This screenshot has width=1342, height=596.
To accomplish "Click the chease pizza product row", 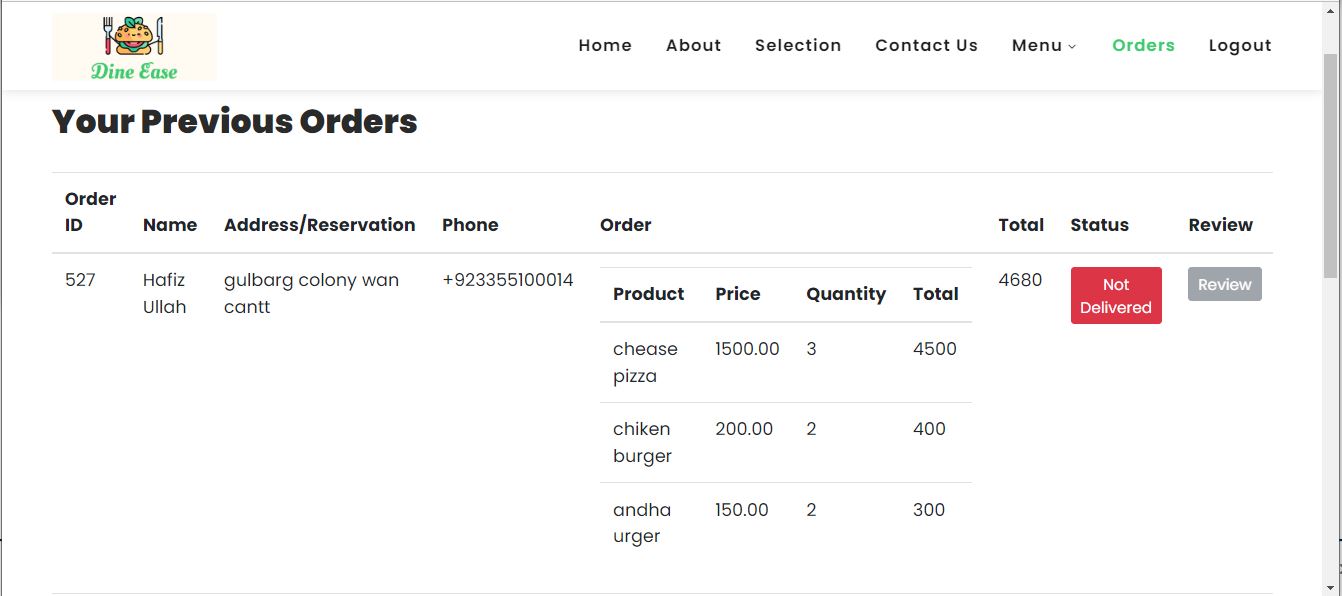I will [786, 362].
